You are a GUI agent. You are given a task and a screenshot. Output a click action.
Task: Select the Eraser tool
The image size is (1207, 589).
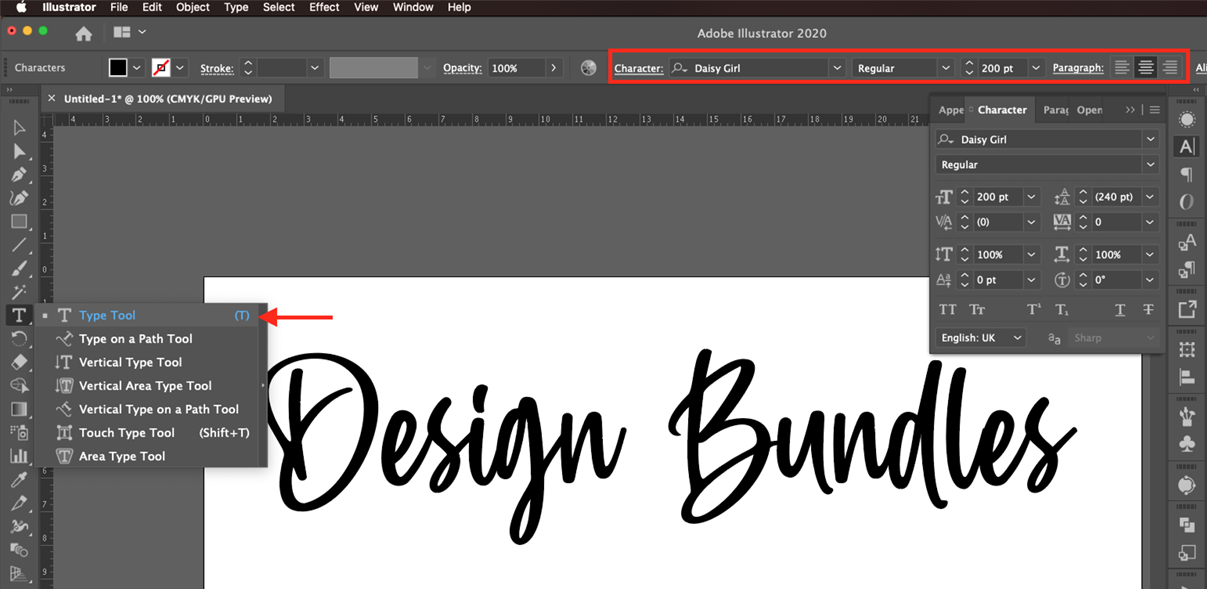click(19, 362)
